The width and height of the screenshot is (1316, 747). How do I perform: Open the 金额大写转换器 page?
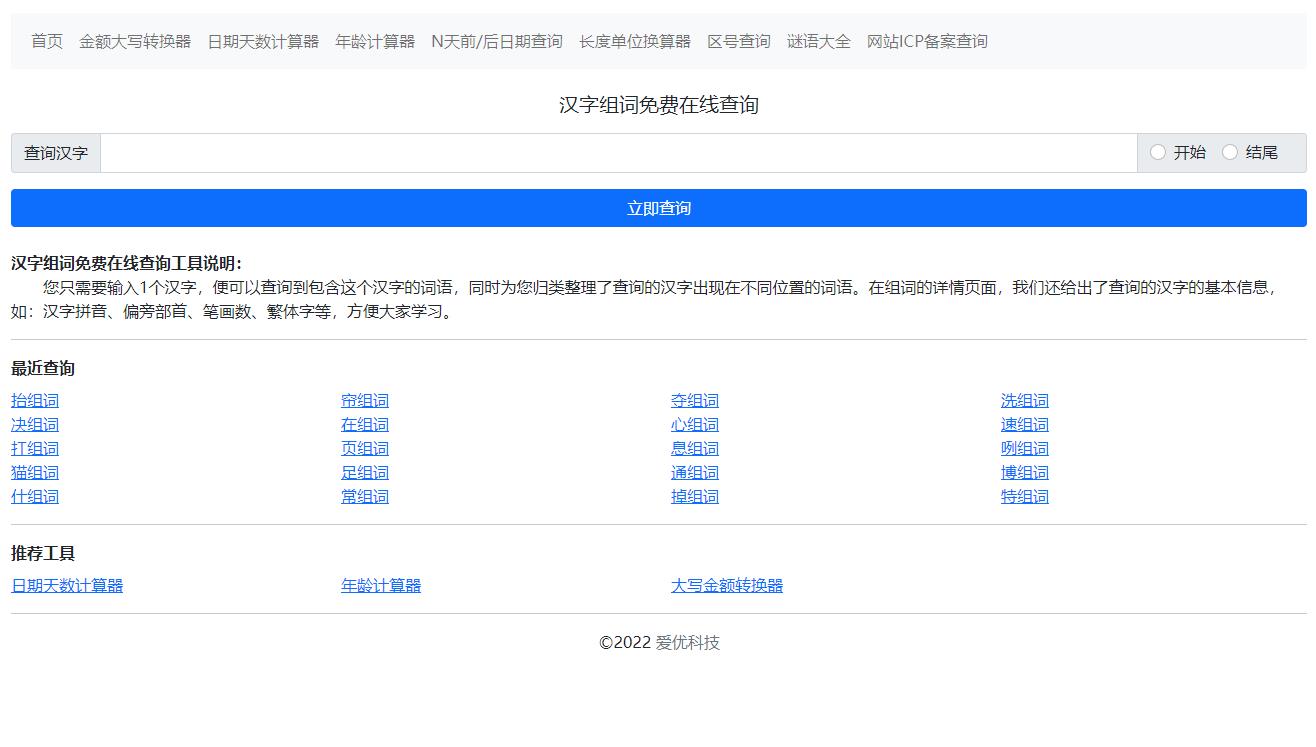(x=136, y=42)
